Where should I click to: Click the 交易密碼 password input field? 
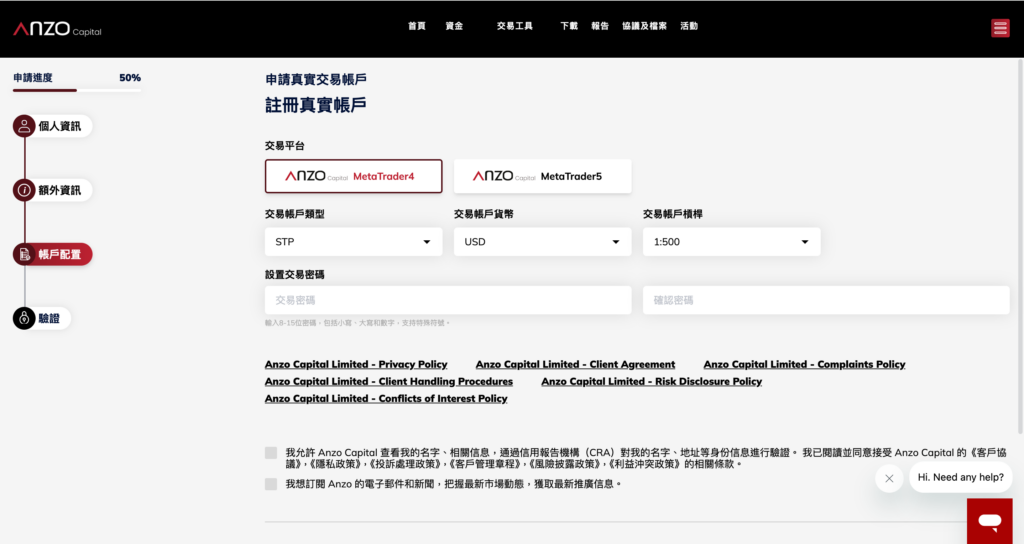pyautogui.click(x=448, y=300)
